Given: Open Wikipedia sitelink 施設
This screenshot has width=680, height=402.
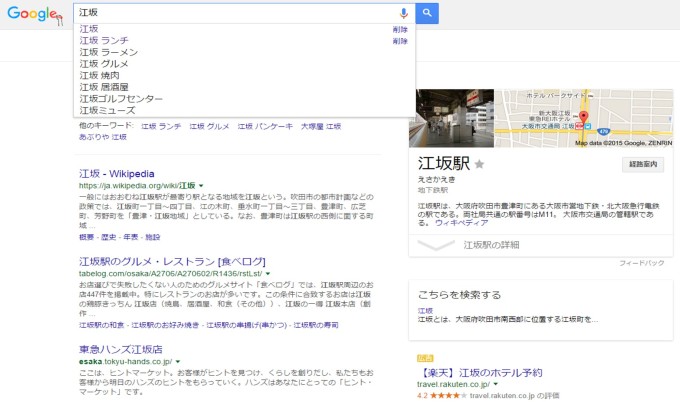Looking at the screenshot, I should 153,237.
